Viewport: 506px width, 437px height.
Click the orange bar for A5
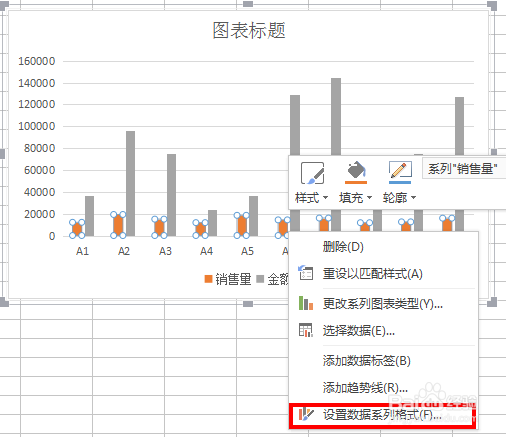pos(242,226)
